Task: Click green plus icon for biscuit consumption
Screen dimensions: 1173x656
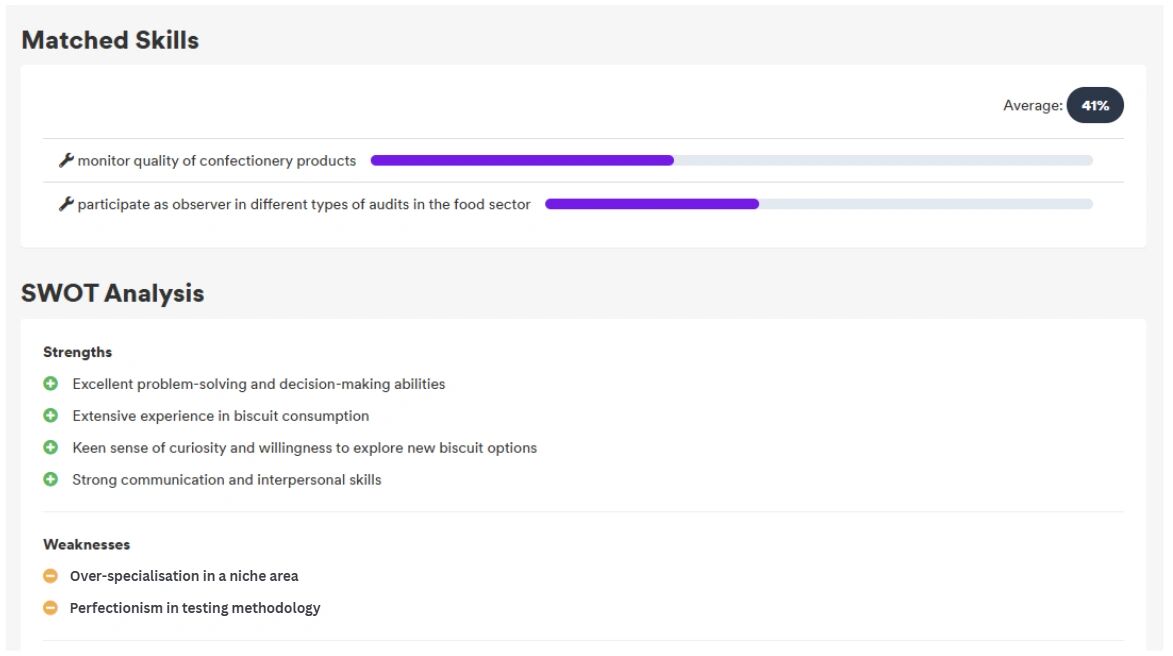Action: (x=51, y=416)
